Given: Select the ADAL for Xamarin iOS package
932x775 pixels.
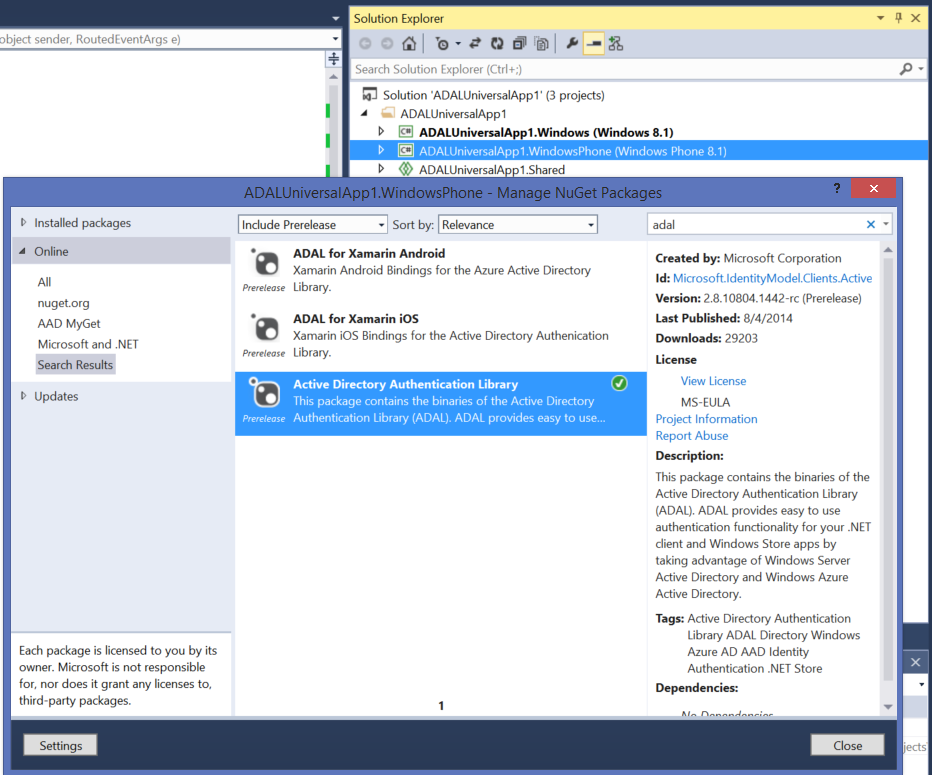Looking at the screenshot, I should coord(440,338).
